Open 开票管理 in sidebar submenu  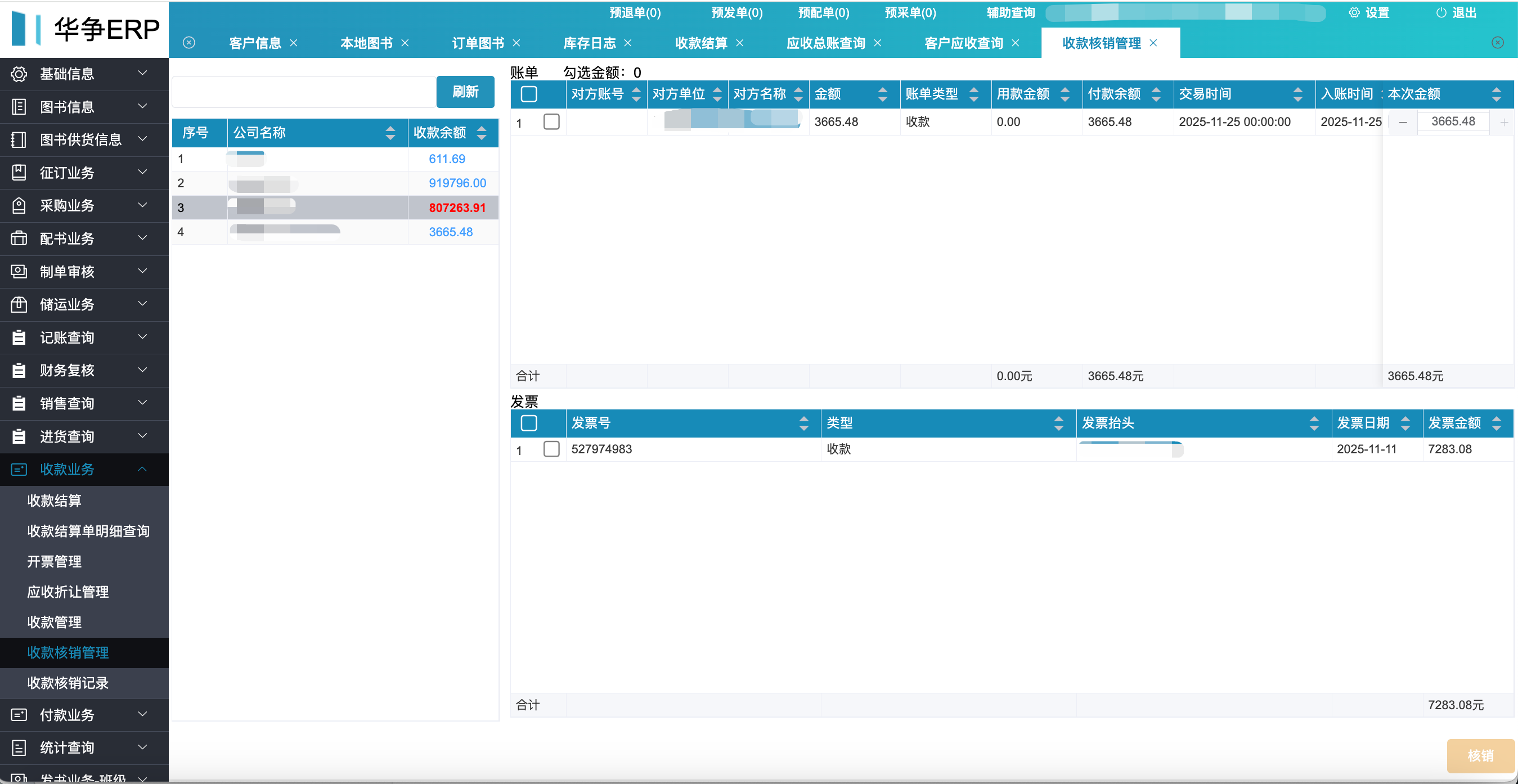click(54, 562)
